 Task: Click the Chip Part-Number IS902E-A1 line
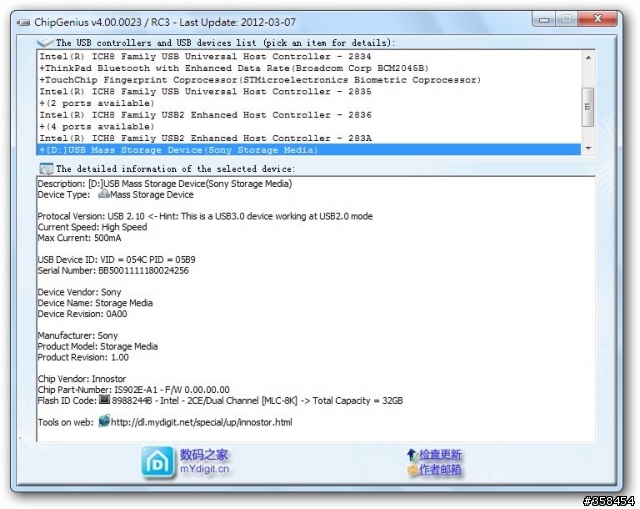[x=133, y=389]
